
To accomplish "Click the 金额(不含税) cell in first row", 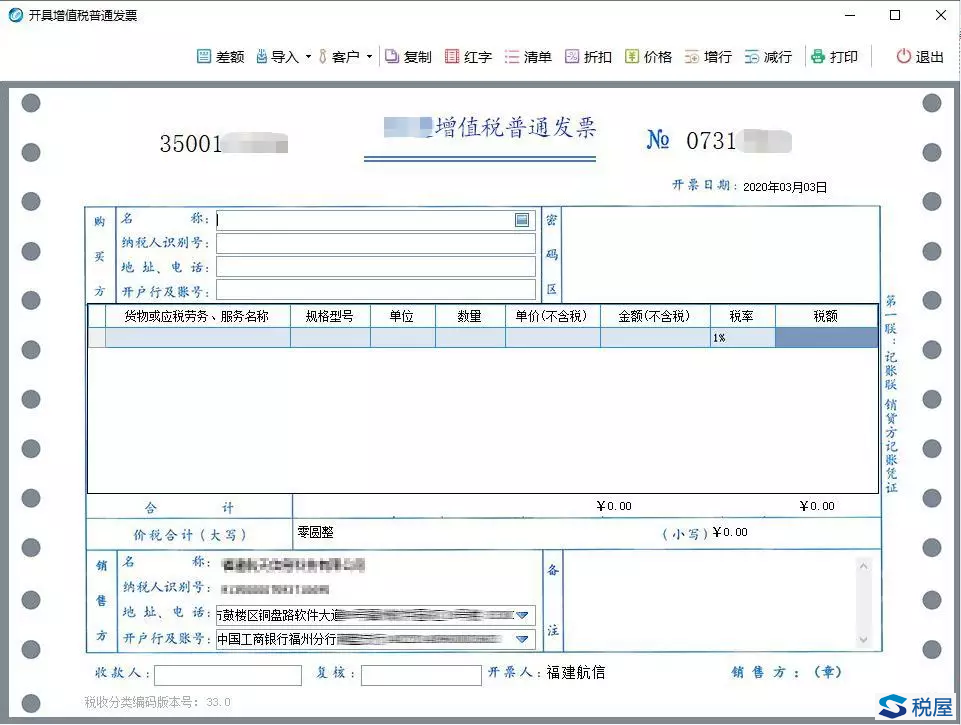I will pos(655,338).
